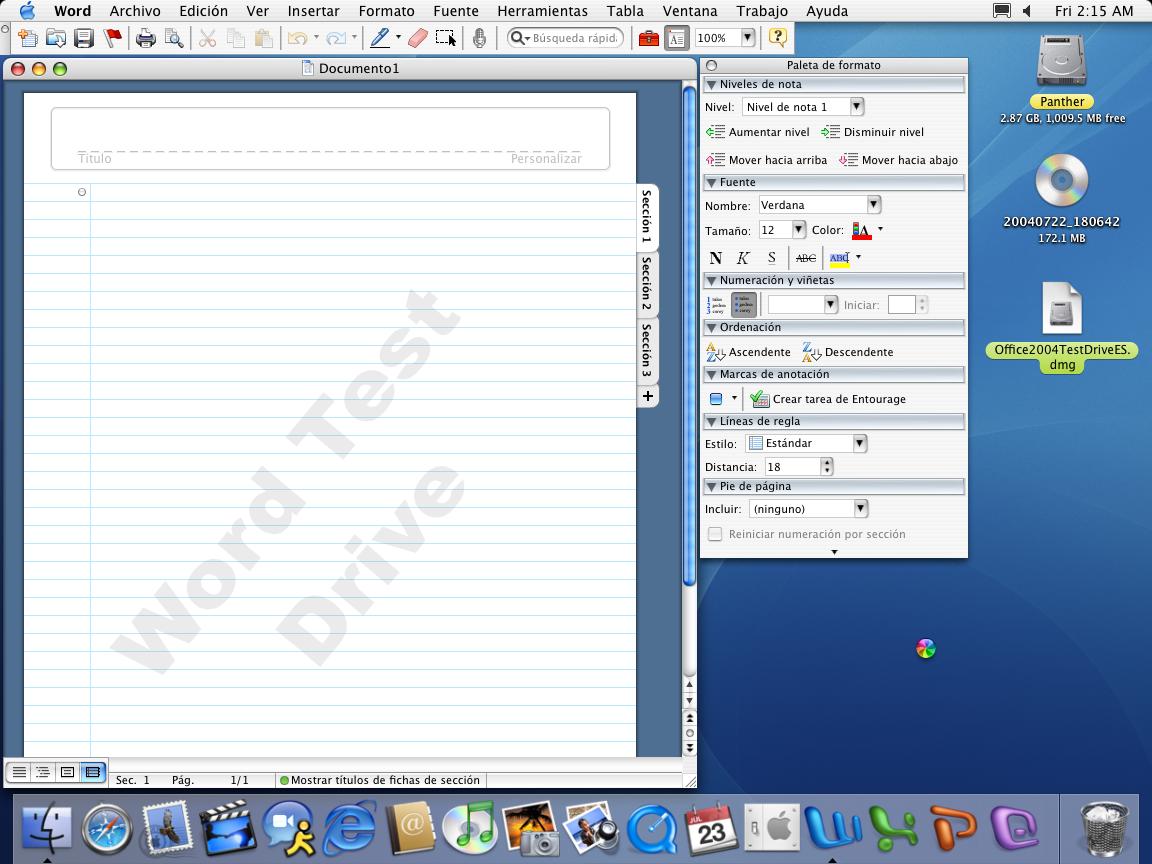Image resolution: width=1152 pixels, height=864 pixels.
Task: Open the Nivel de nota dropdown
Action: 856,107
